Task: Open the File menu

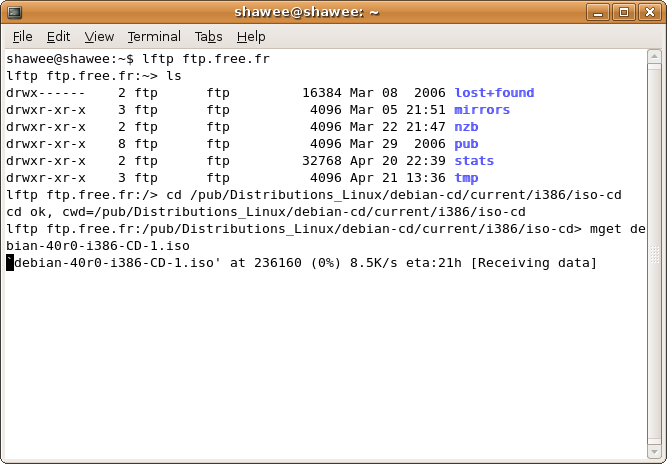Action: [x=22, y=37]
